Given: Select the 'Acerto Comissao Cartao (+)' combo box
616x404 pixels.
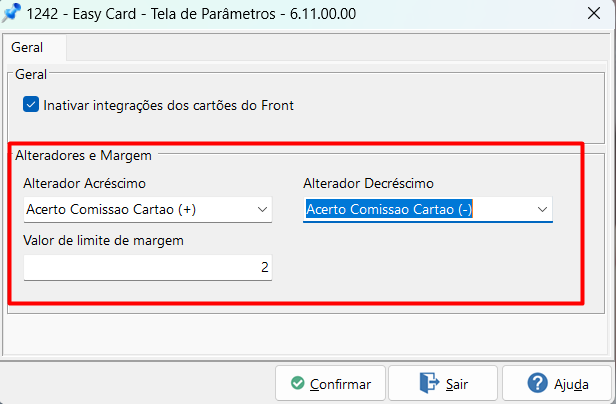Looking at the screenshot, I should coord(135,209).
